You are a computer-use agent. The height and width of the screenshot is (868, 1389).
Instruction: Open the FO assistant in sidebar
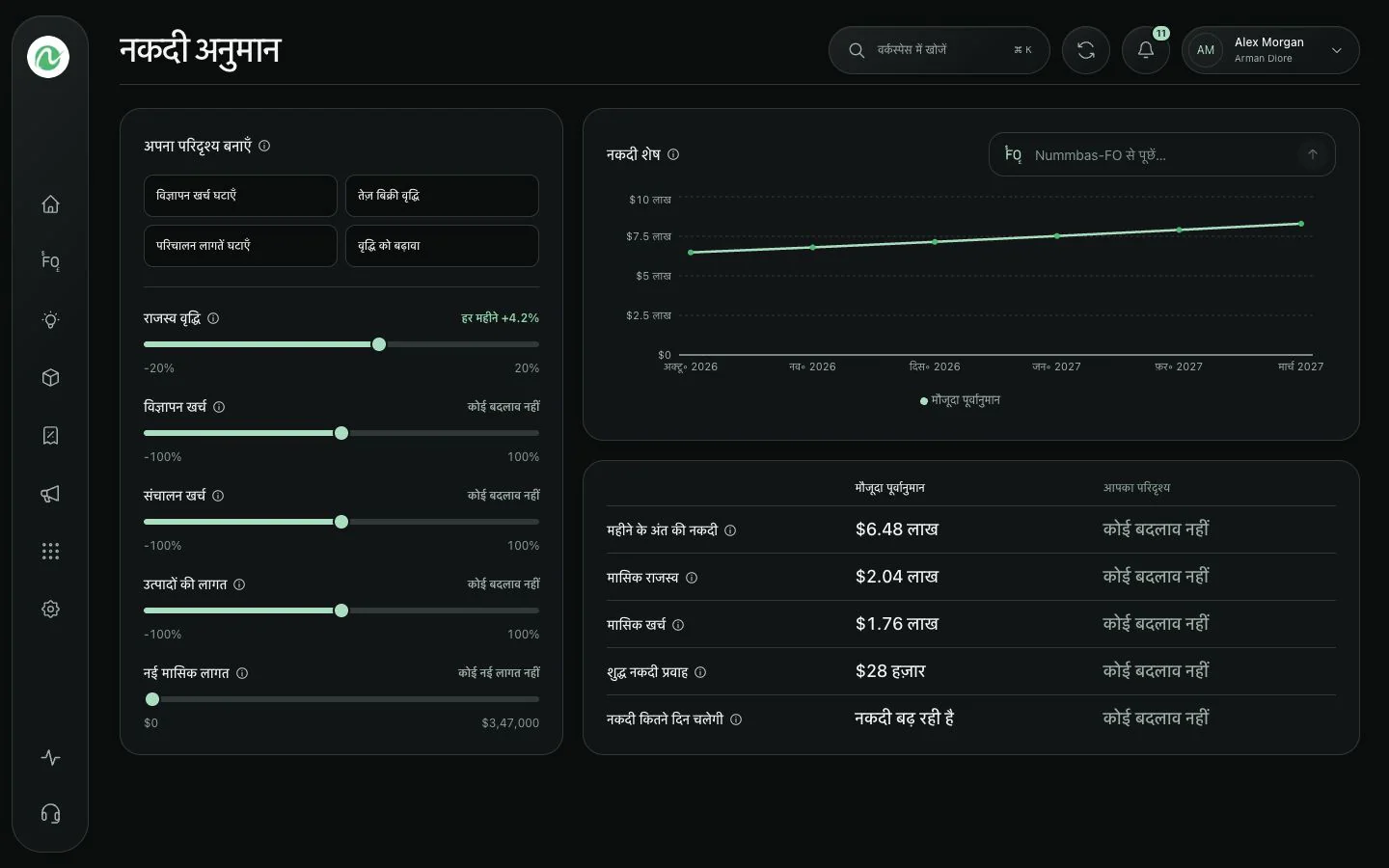(x=50, y=261)
